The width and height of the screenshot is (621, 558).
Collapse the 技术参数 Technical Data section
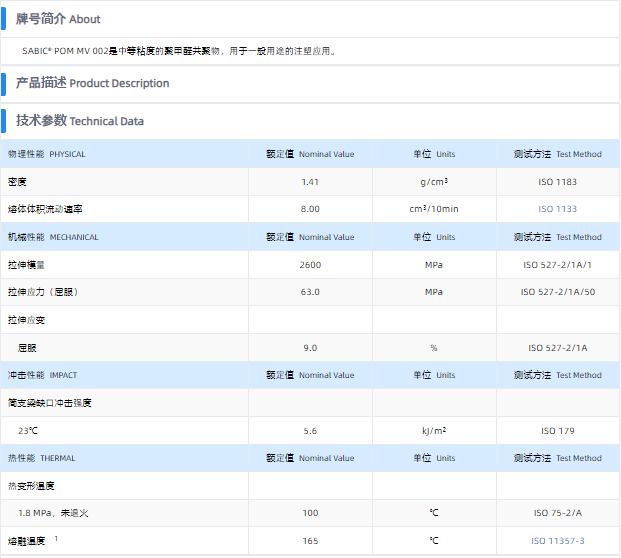pos(80,121)
